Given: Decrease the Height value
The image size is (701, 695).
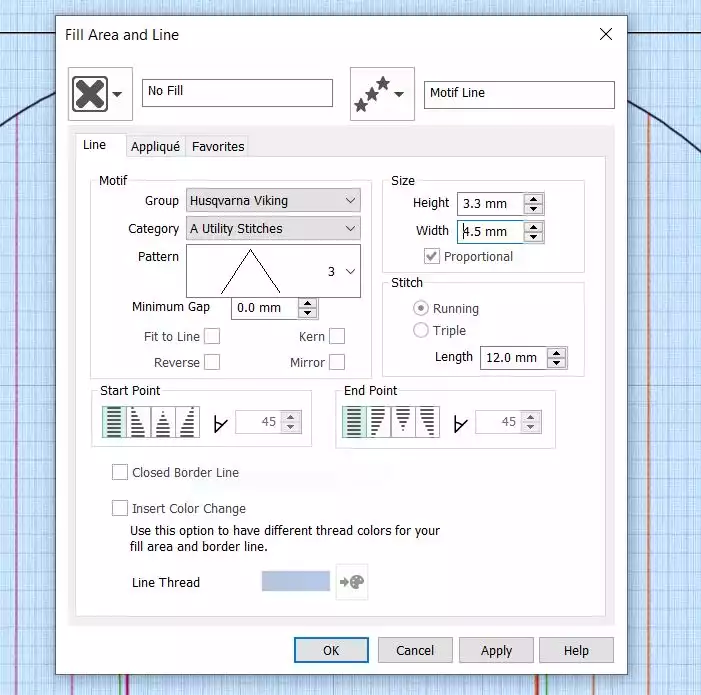Looking at the screenshot, I should (x=533, y=209).
